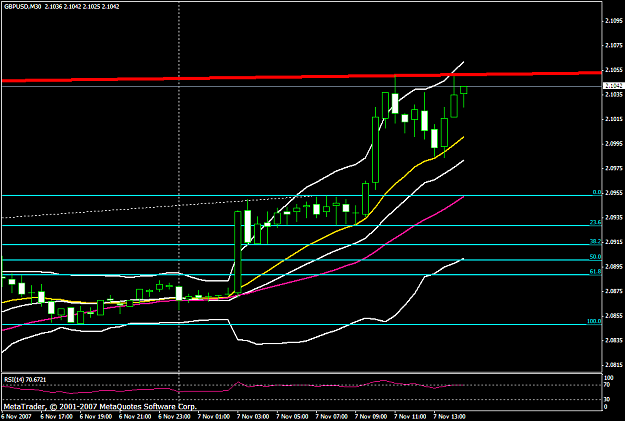Select the Fibonacci 38.2 level label
The image size is (625, 421).
pyautogui.click(x=596, y=241)
